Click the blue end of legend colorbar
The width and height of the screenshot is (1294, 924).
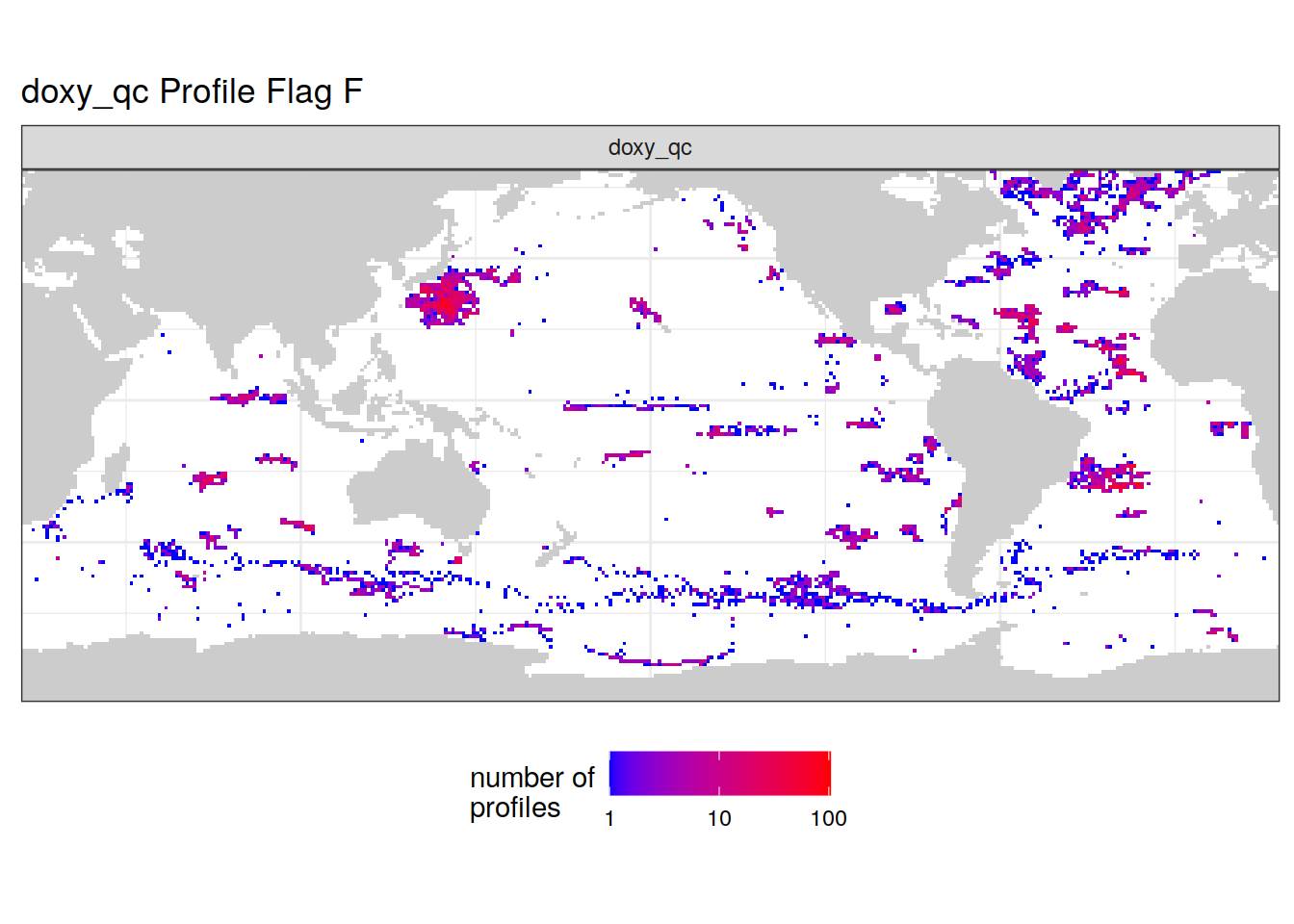616,774
